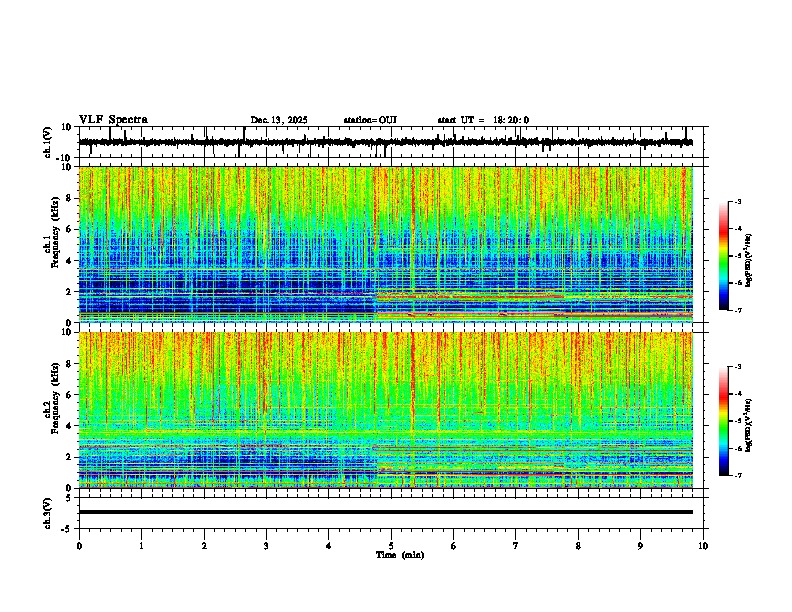Click the ch.3(V) axis label
792x612 pixels.
(x=48, y=513)
